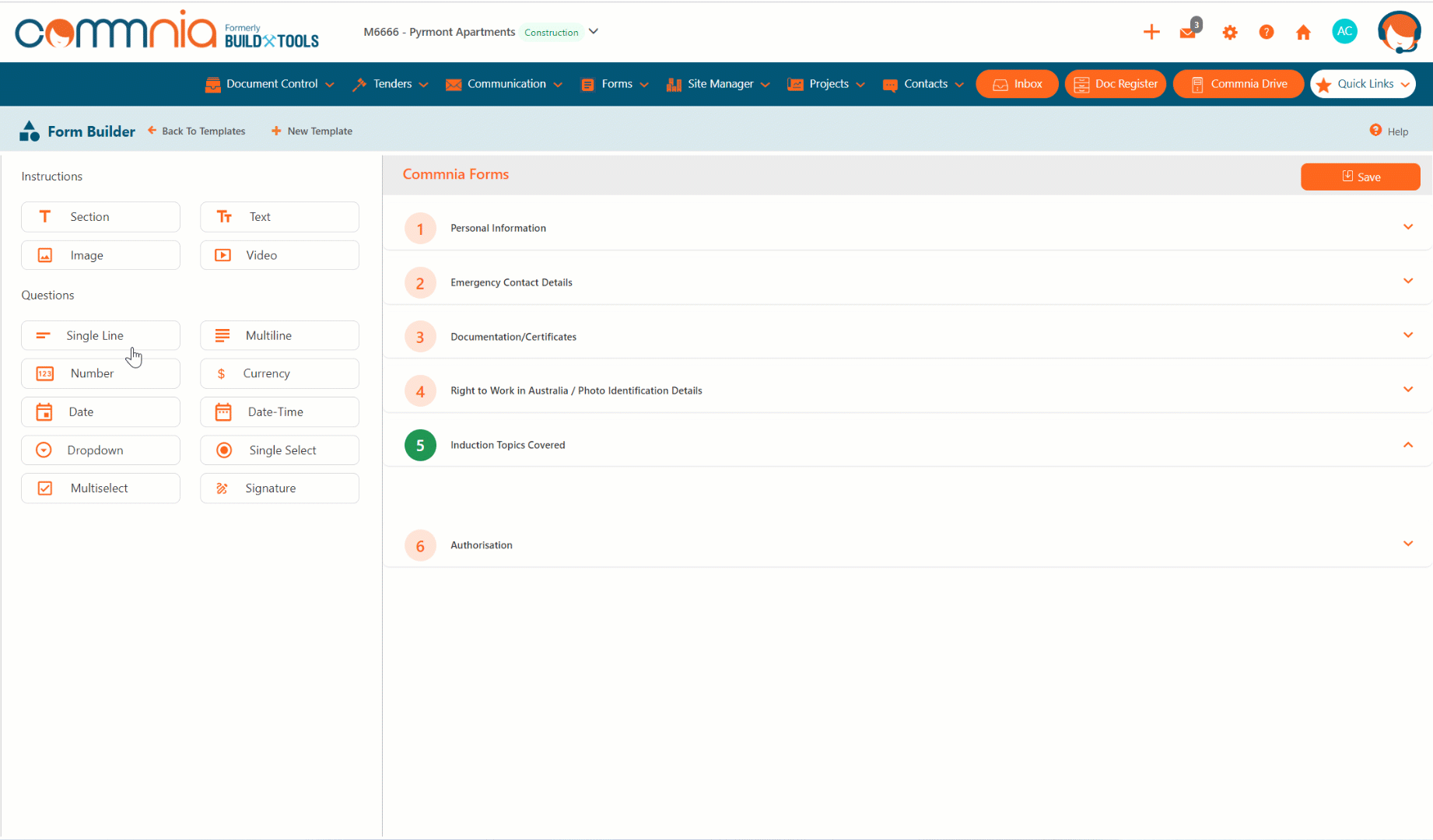Image resolution: width=1433 pixels, height=840 pixels.
Task: Open notifications envelope with badge
Action: pyautogui.click(x=1189, y=32)
